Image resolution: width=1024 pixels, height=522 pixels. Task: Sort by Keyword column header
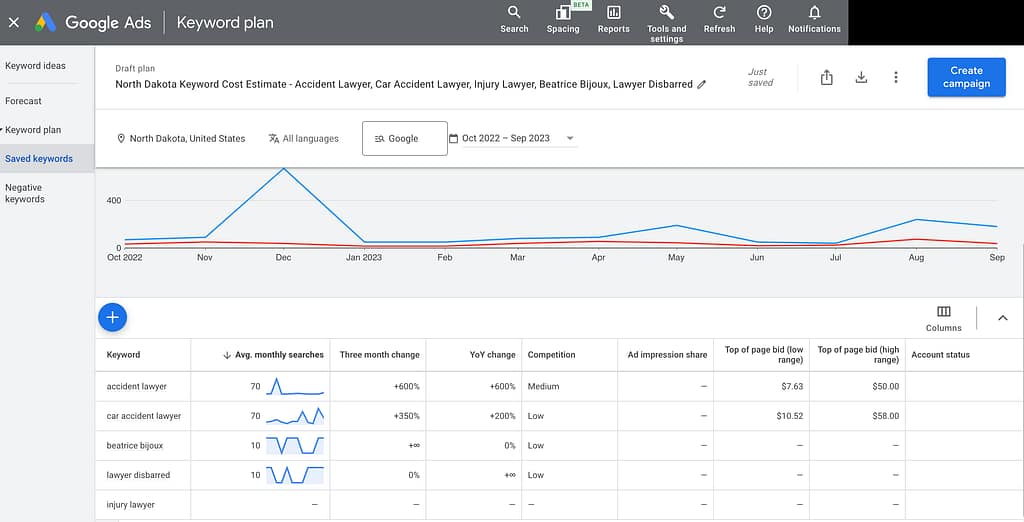click(123, 355)
